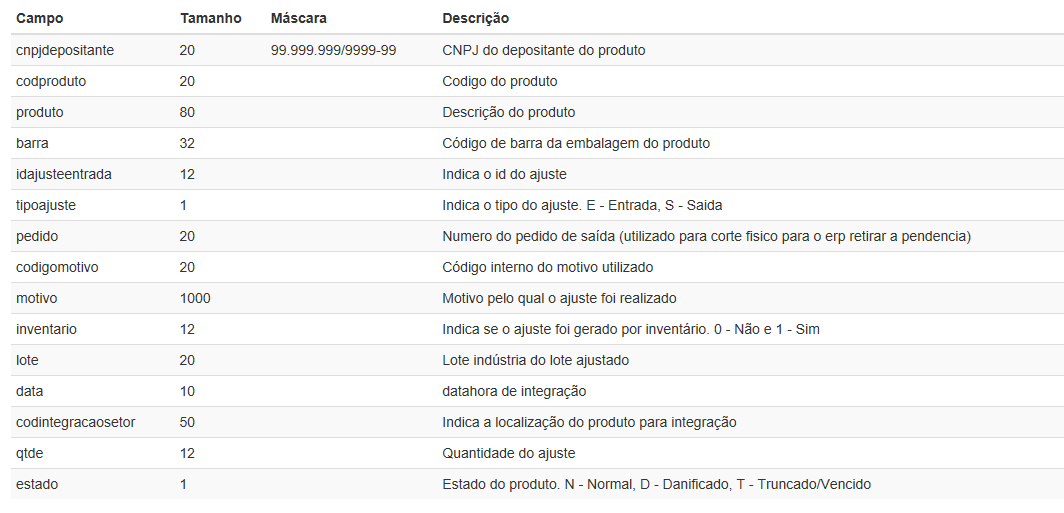Select the codintegracaosetor field name
This screenshot has width=1064, height=513.
[76, 422]
